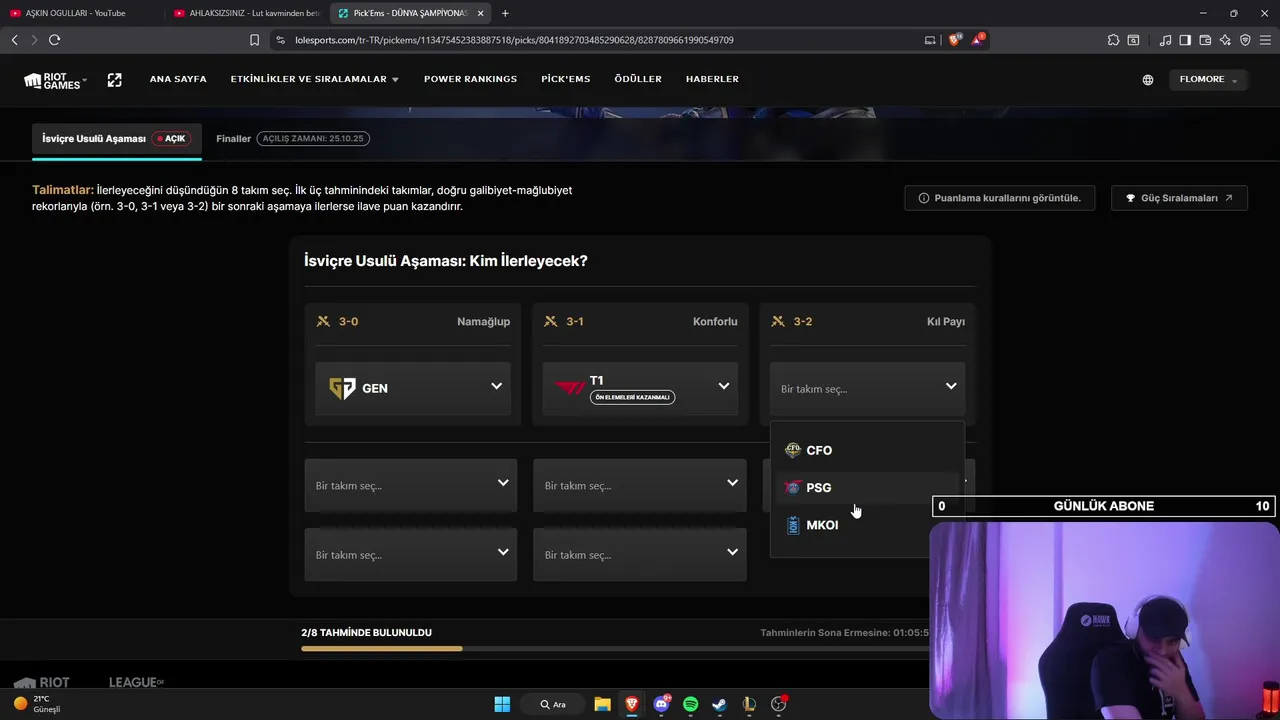Viewport: 1280px width, 720px height.
Task: Reload the page with refresh icon
Action: (54, 40)
